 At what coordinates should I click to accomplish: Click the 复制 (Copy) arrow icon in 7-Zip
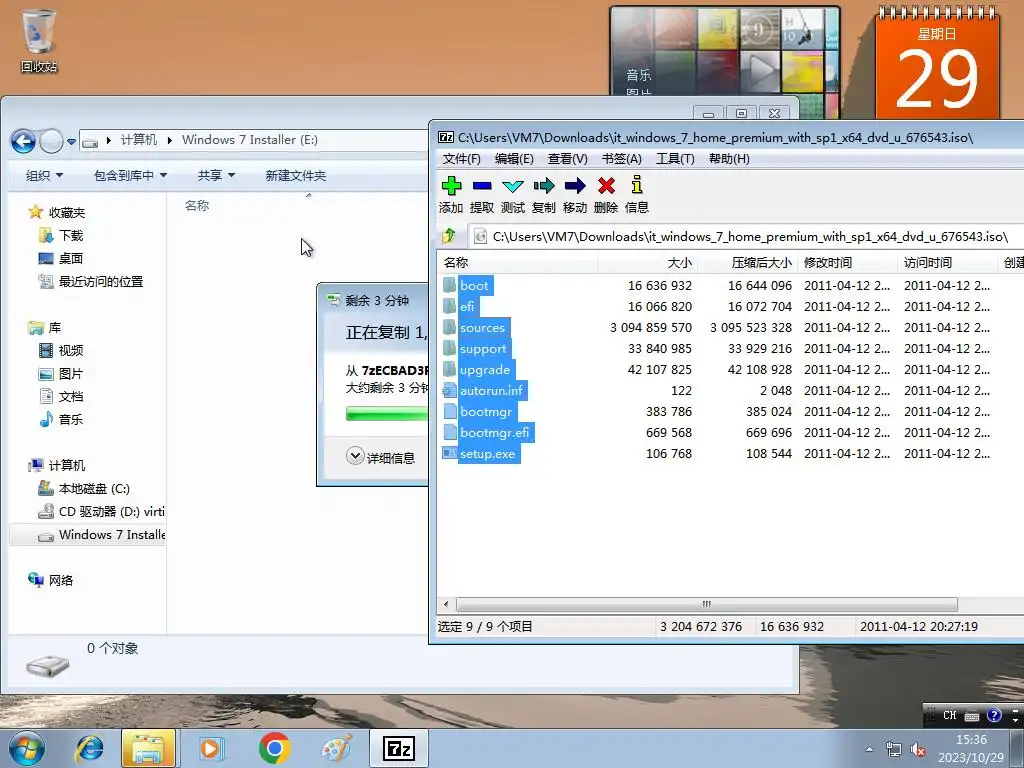coord(543,186)
